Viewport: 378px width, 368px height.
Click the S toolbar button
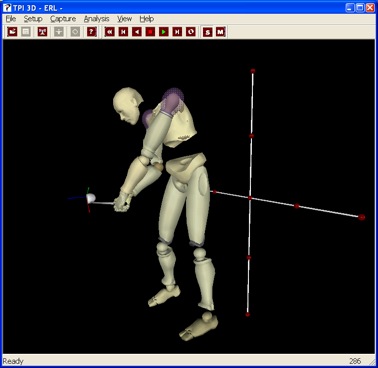[208, 32]
